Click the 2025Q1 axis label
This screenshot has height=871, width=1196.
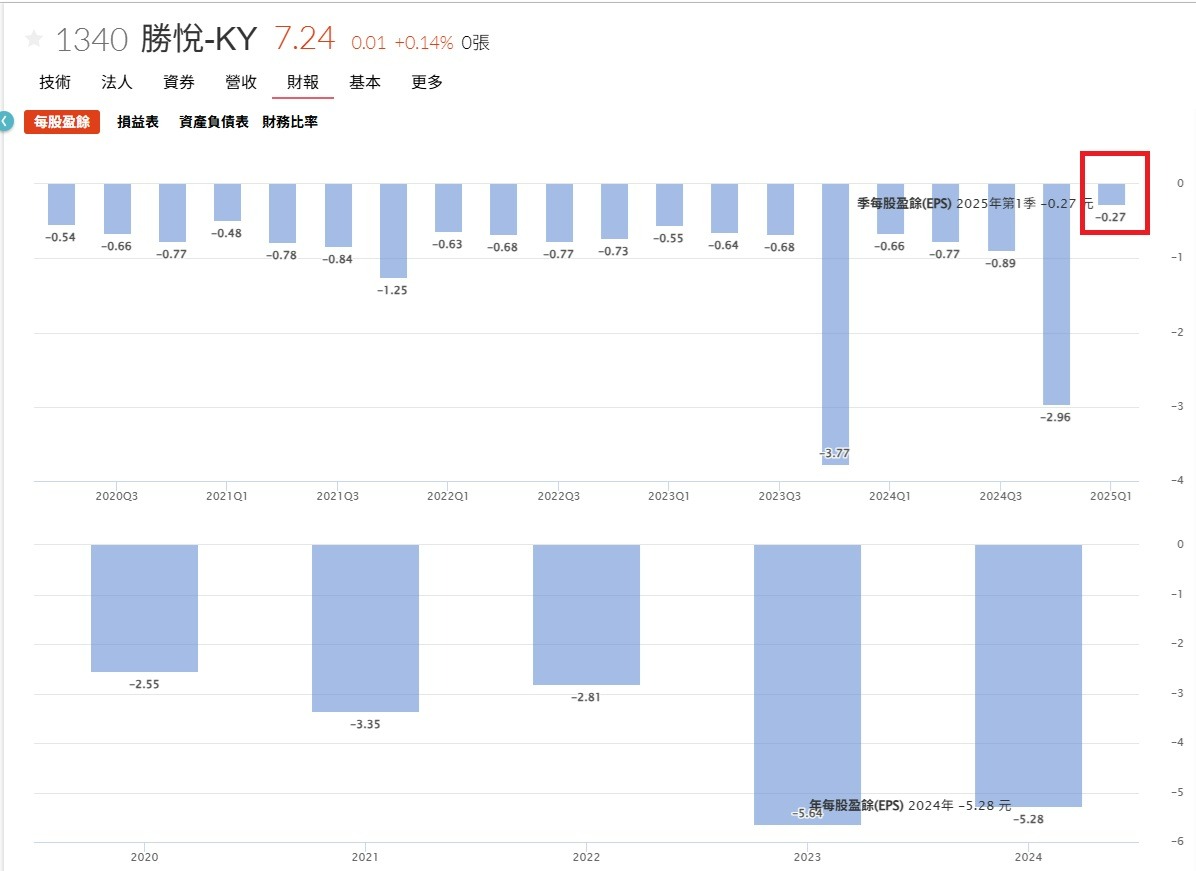[x=1111, y=496]
